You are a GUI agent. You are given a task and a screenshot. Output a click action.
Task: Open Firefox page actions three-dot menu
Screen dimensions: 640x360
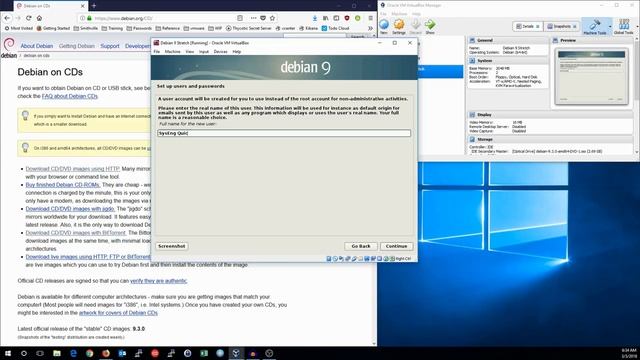(253, 18)
